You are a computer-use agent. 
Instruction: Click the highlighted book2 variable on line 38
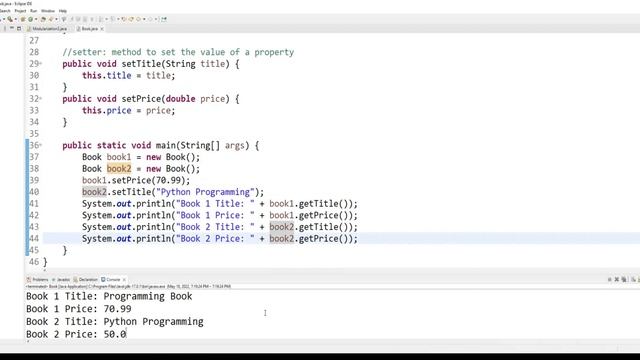[x=119, y=169]
